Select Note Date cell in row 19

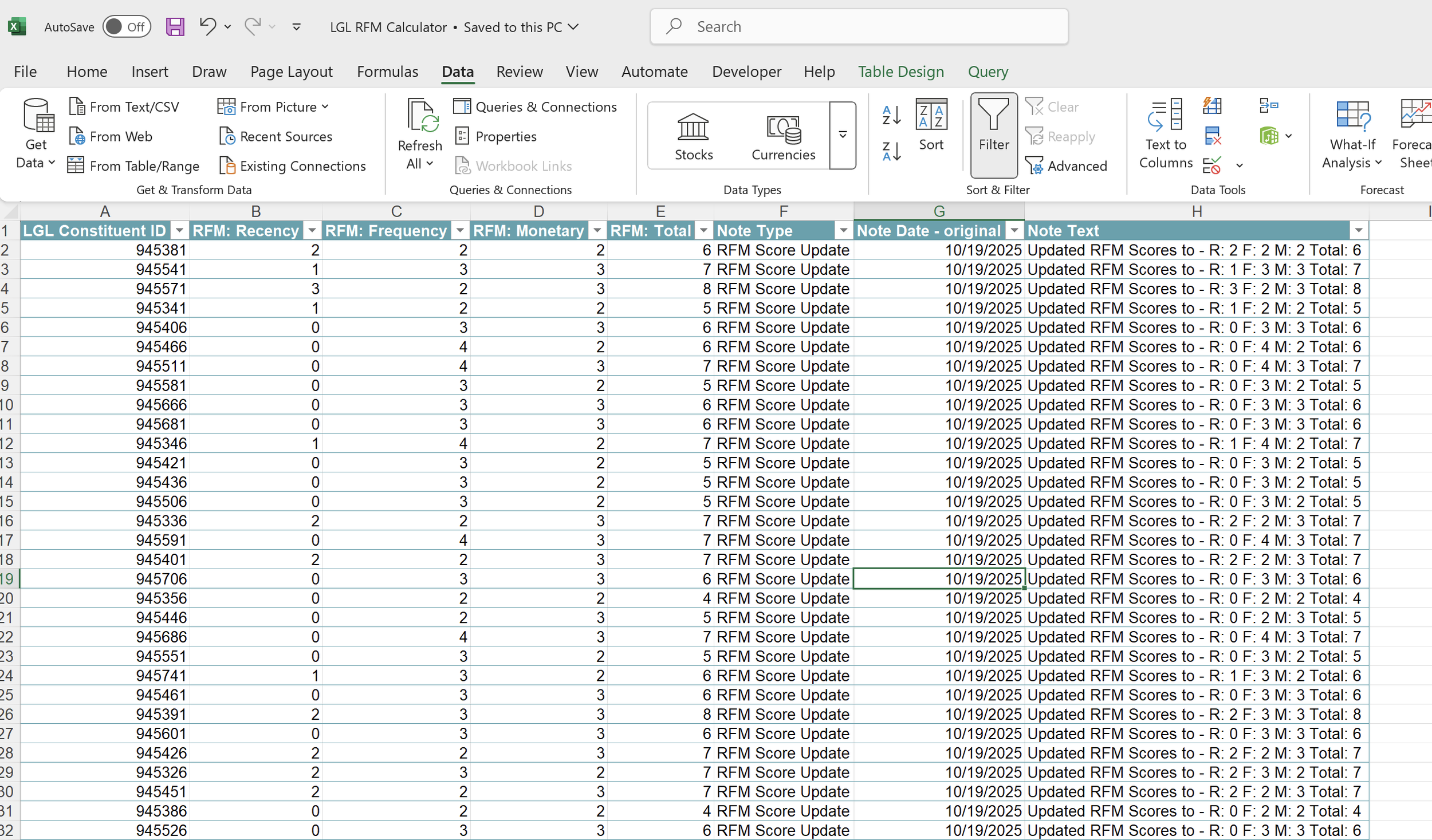(939, 578)
